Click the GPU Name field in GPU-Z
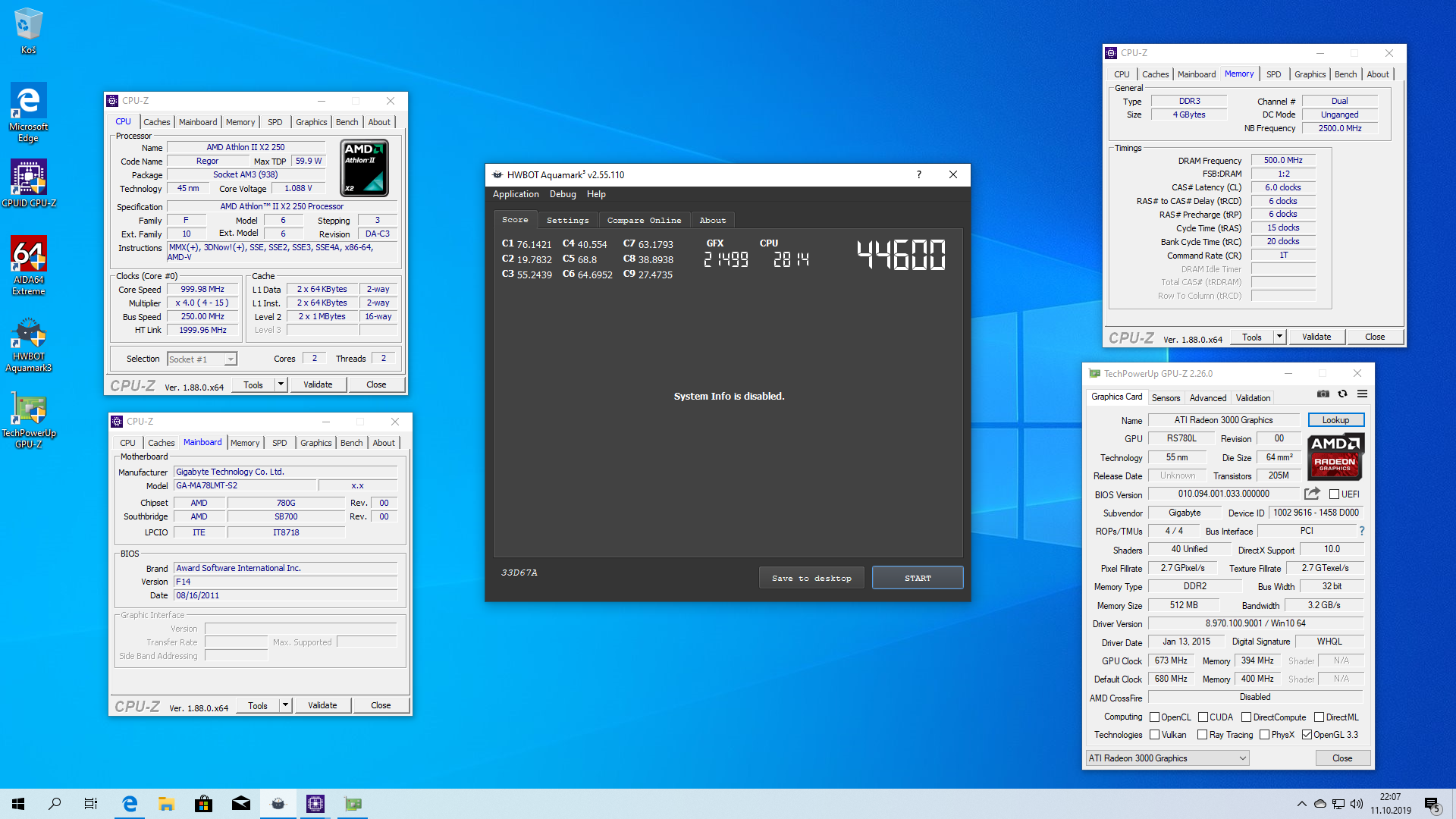Image resolution: width=1456 pixels, height=819 pixels. 1223,420
